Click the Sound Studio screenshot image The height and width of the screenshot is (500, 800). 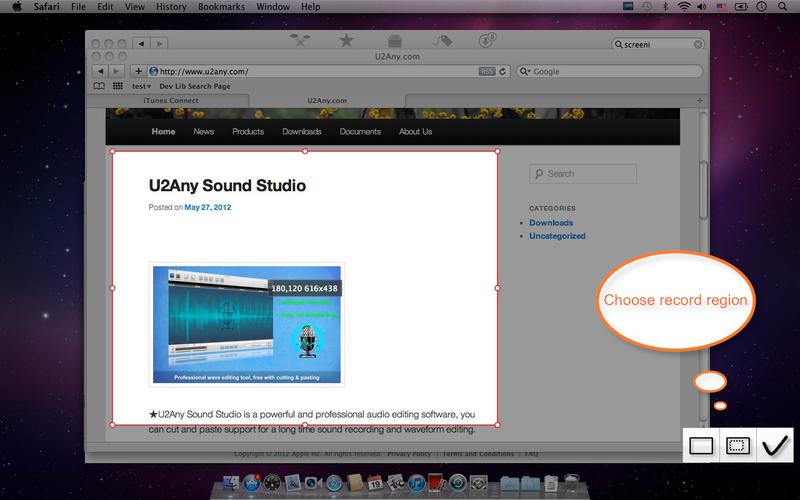point(246,324)
